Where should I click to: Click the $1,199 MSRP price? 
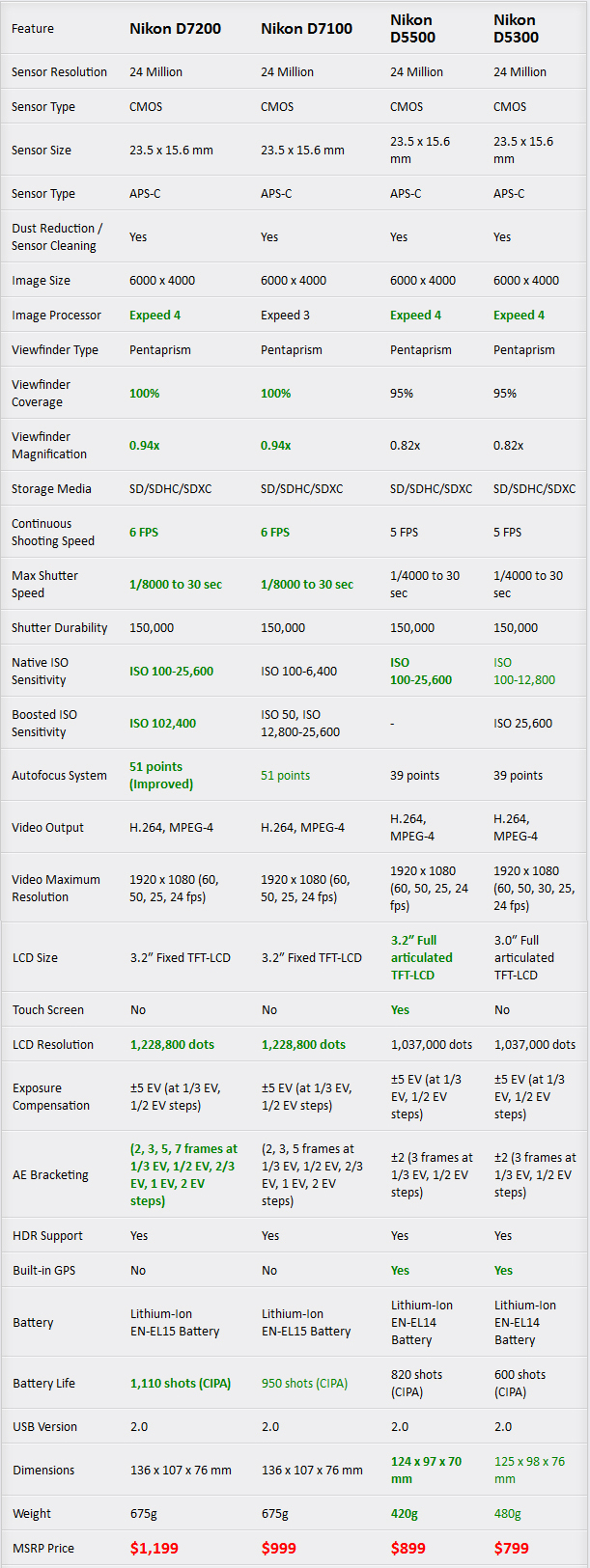click(x=155, y=1548)
